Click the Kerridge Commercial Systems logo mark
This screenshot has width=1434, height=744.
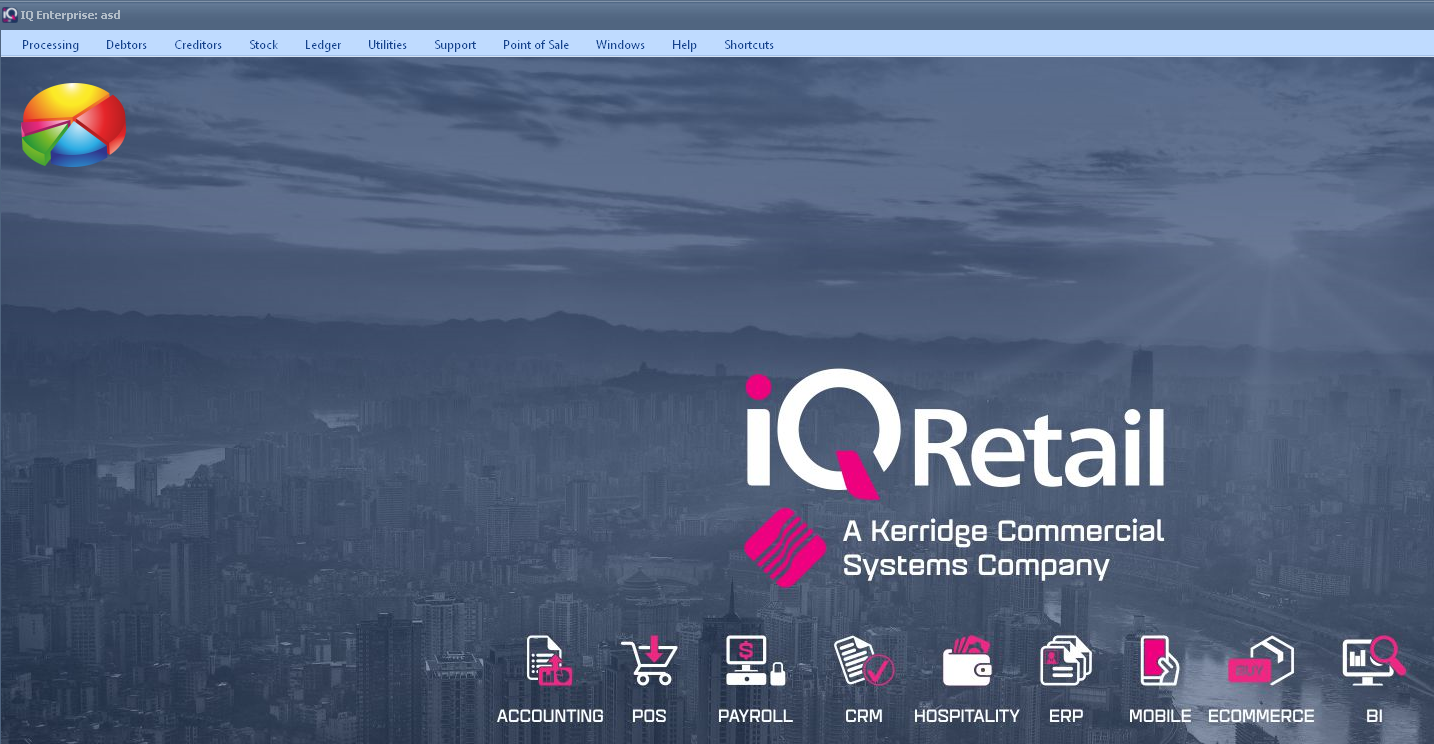pos(785,547)
